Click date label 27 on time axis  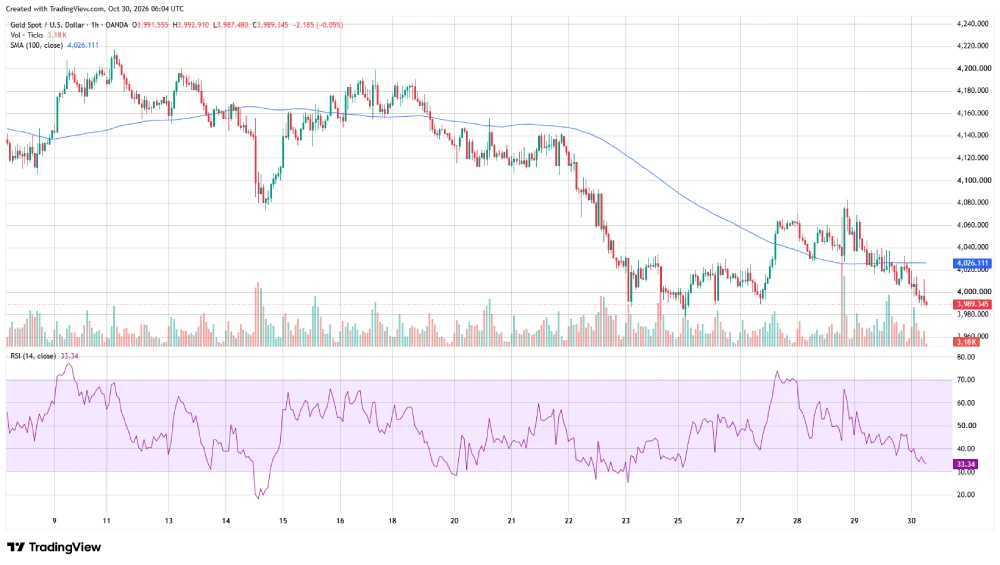pos(740,520)
